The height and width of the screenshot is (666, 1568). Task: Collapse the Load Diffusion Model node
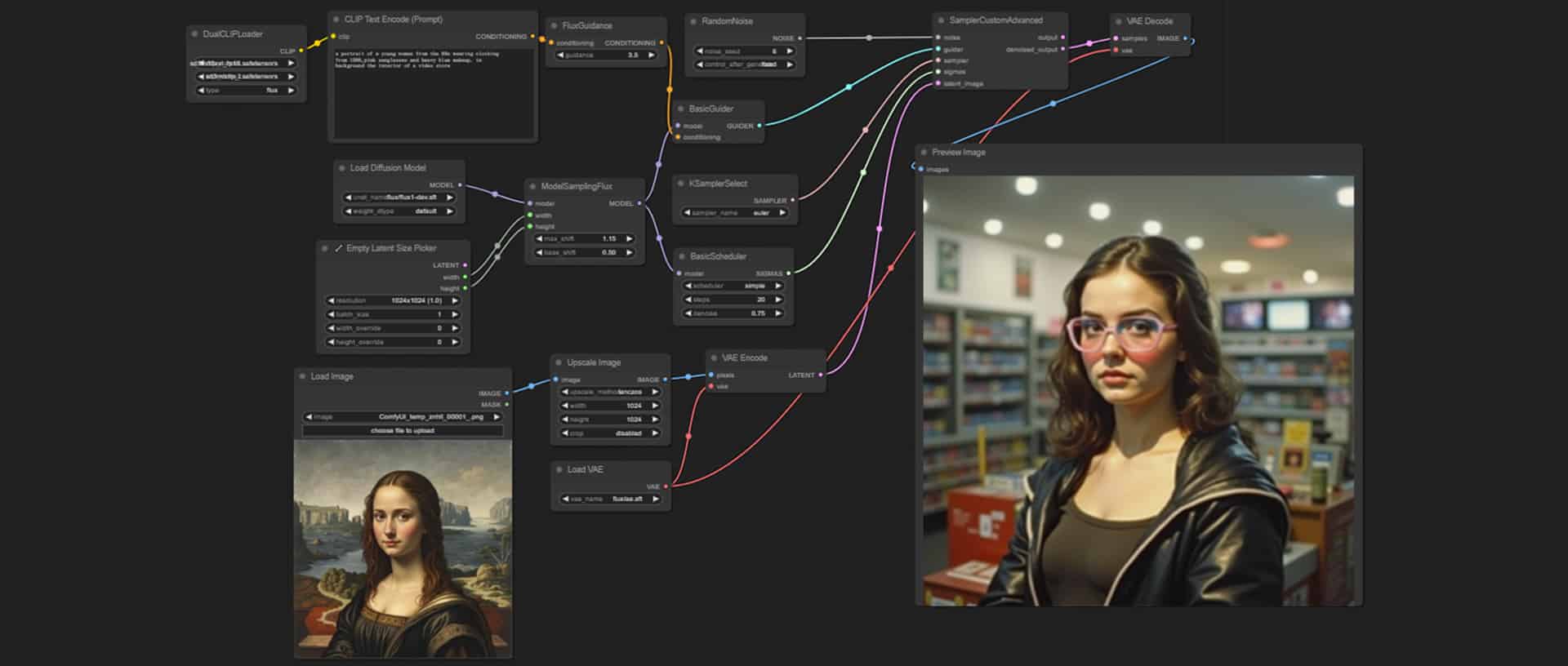pyautogui.click(x=341, y=168)
